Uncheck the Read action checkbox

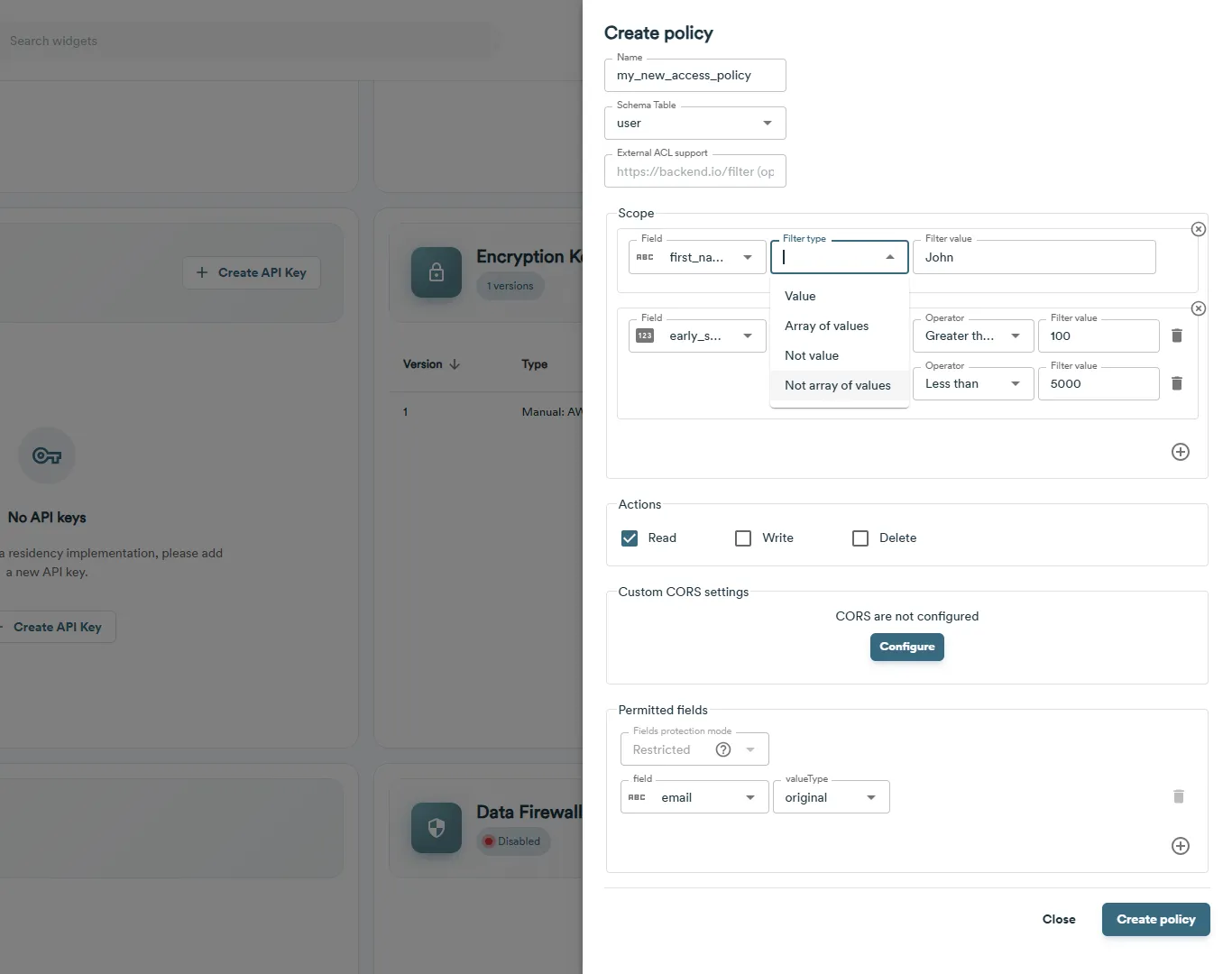[630, 538]
